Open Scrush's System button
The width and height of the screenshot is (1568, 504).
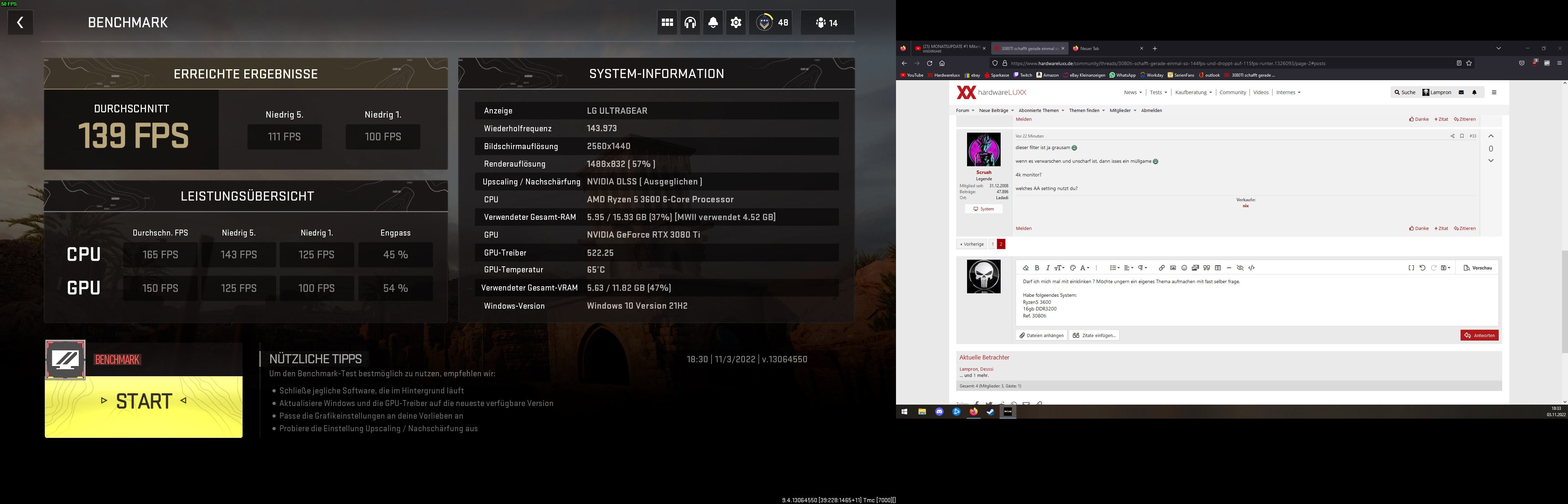[983, 209]
